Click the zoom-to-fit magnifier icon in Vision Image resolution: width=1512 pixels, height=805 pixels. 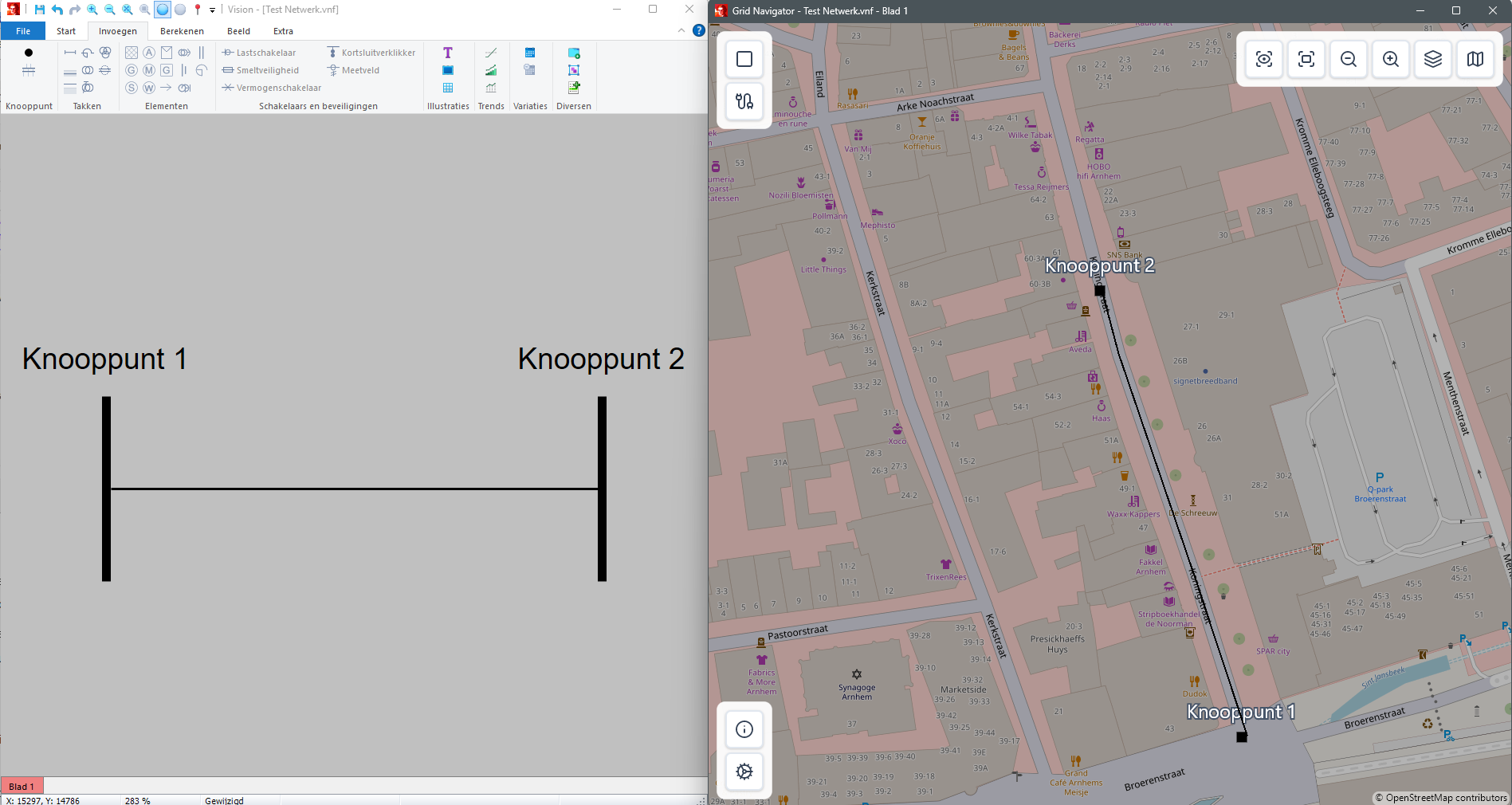128,10
